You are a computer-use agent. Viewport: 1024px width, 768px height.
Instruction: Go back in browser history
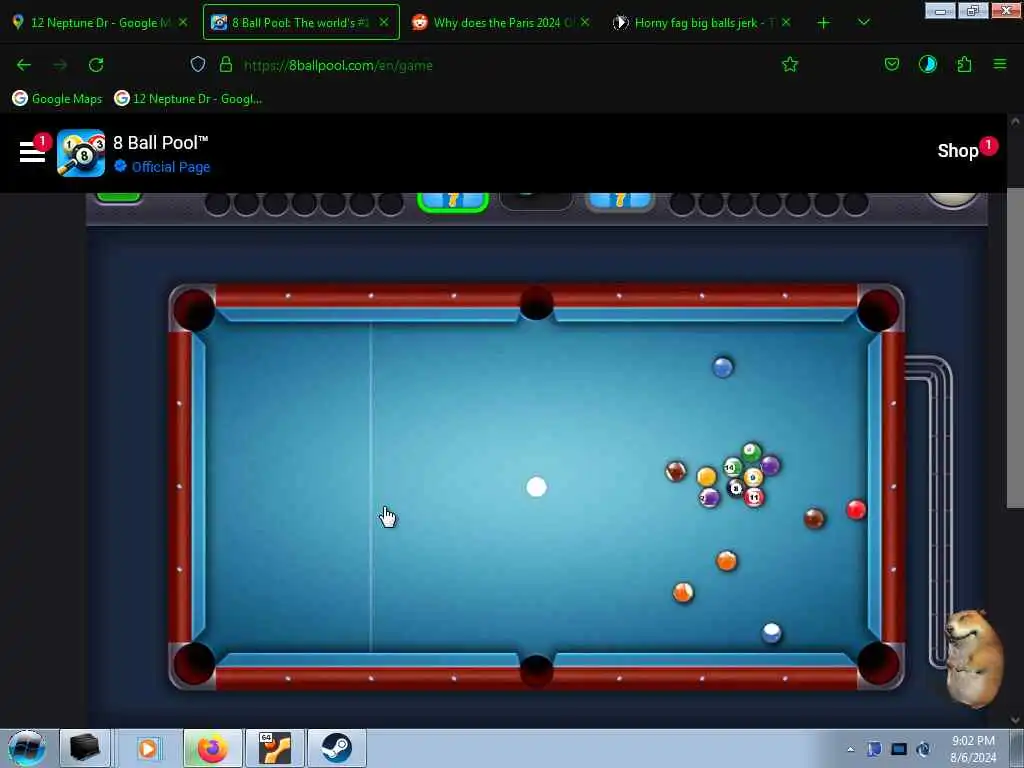(24, 65)
